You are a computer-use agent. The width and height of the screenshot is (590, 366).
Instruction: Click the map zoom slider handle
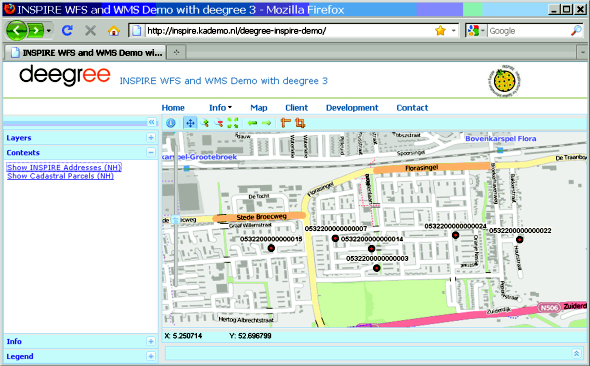(175, 220)
